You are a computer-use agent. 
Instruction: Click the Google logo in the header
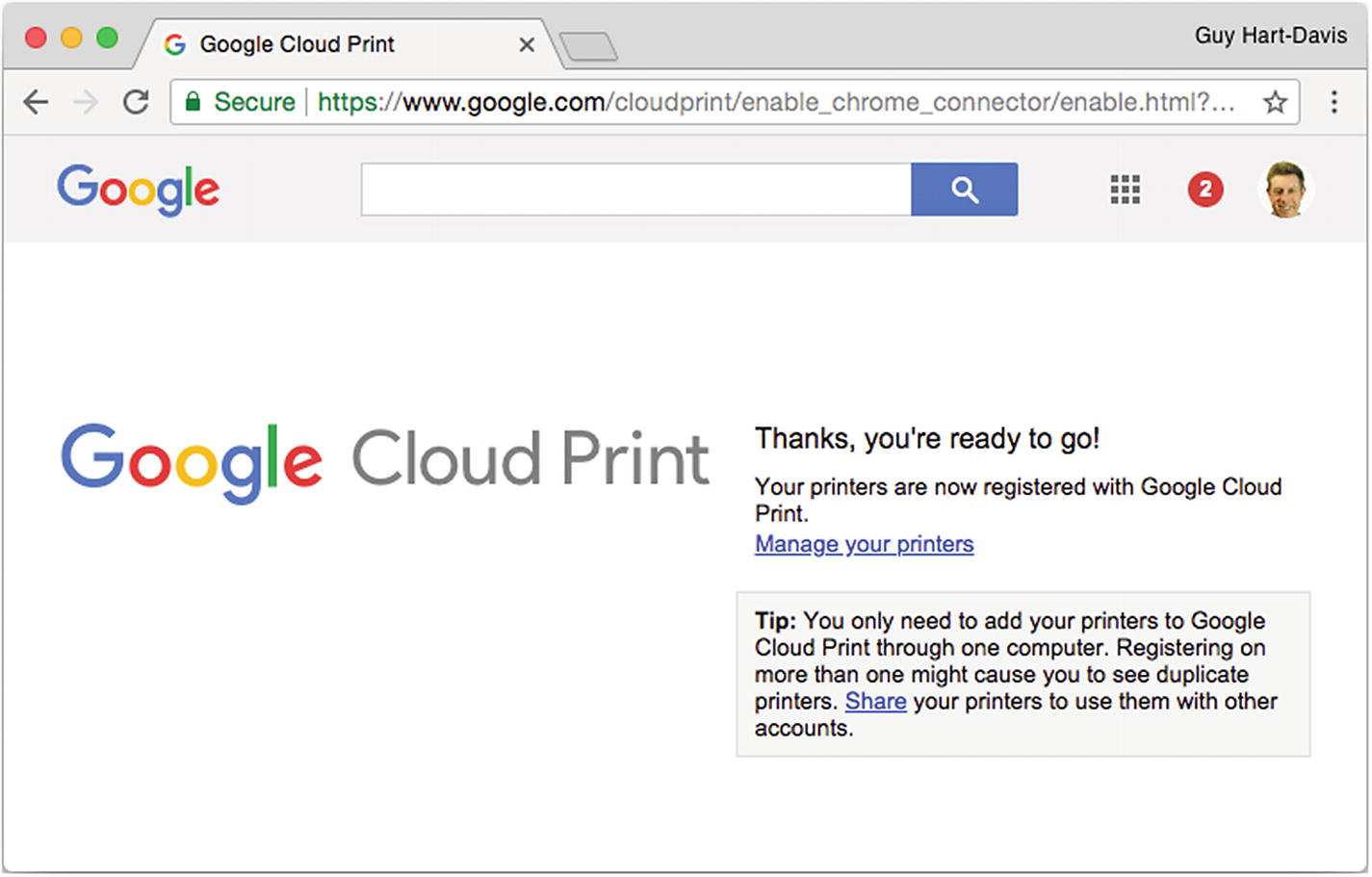[x=138, y=190]
